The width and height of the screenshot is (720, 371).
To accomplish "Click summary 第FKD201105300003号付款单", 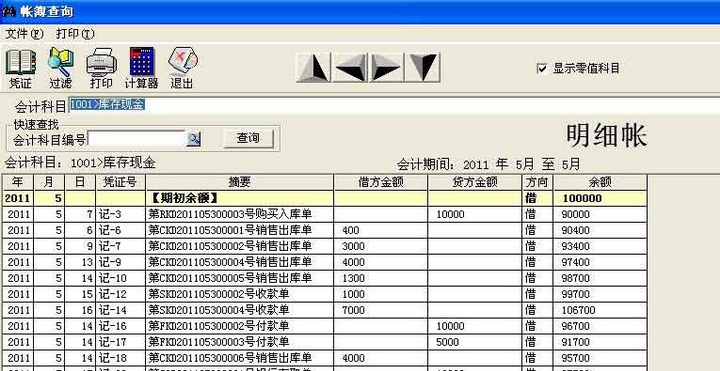I will click(x=218, y=343).
